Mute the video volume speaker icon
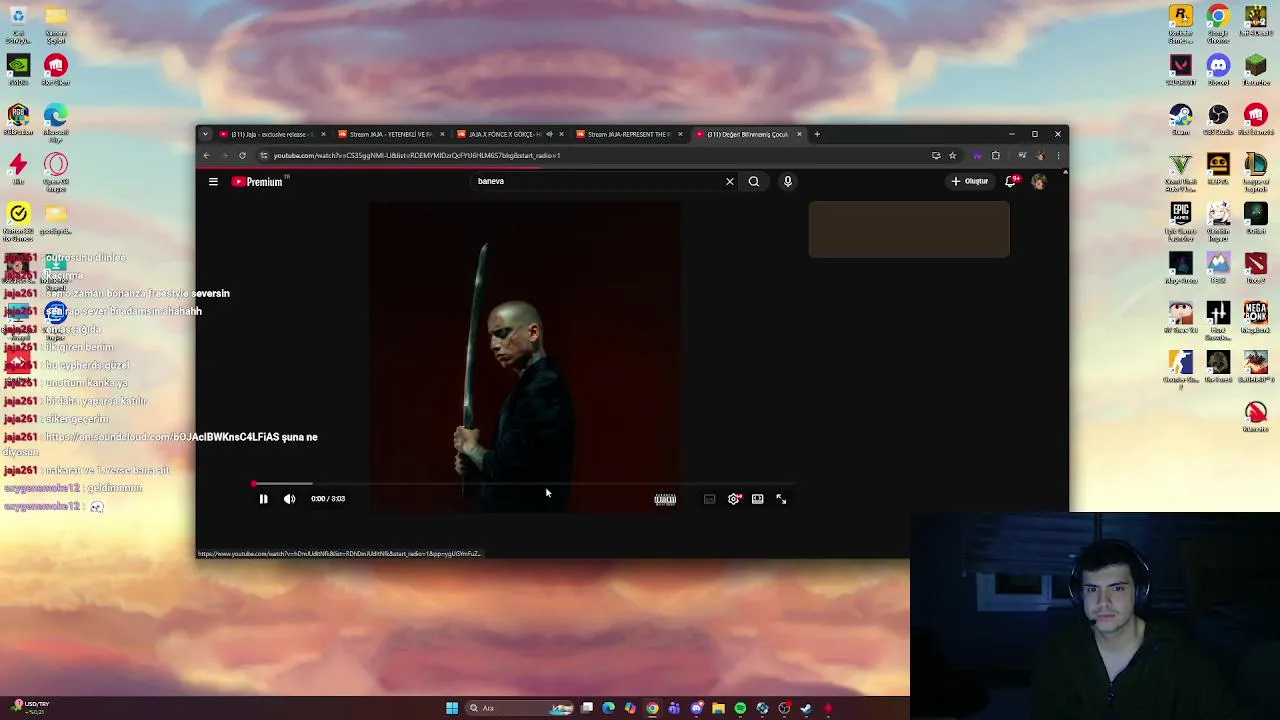This screenshot has height=720, width=1280. click(289, 499)
